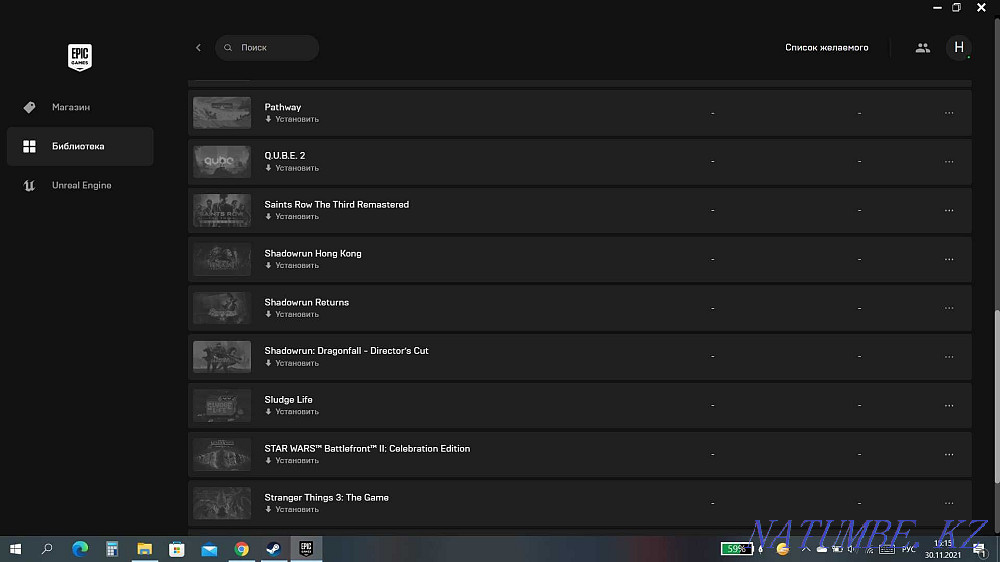Screen dimensions: 1000x562
Task: Click the library list vertical scrollbar
Action: point(997,396)
